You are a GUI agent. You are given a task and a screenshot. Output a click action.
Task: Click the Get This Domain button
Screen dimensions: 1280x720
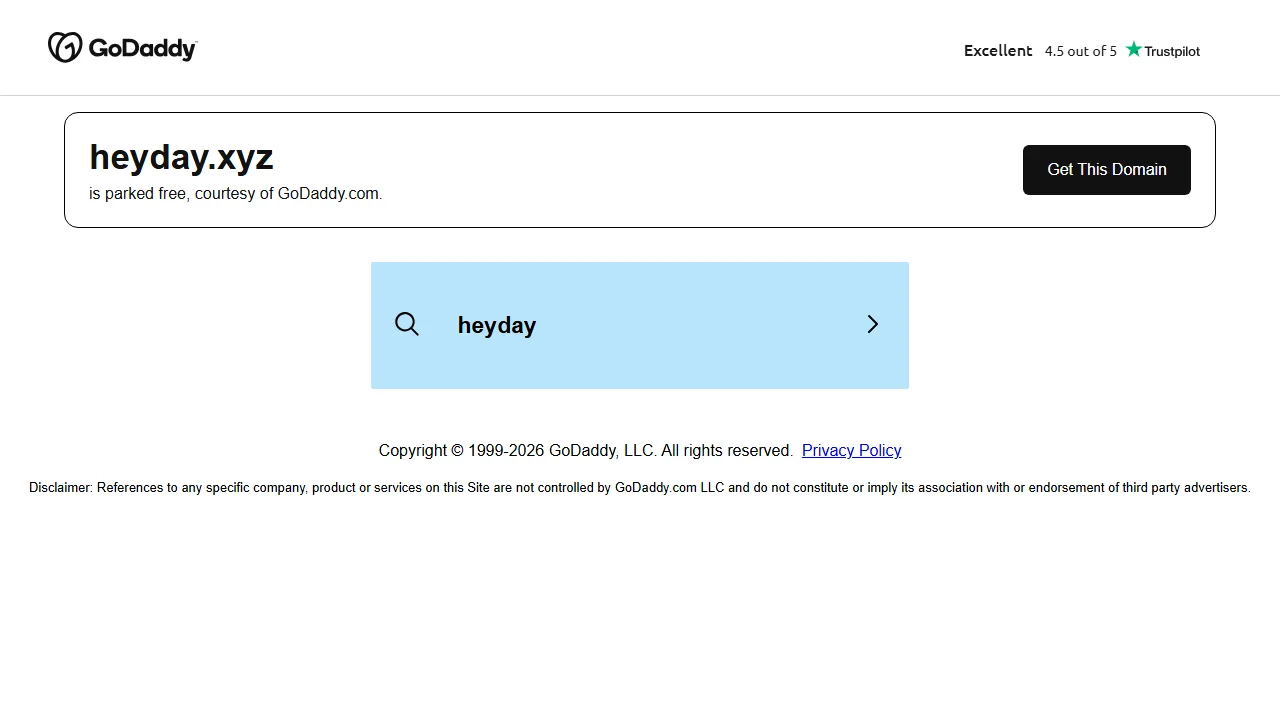point(1107,170)
